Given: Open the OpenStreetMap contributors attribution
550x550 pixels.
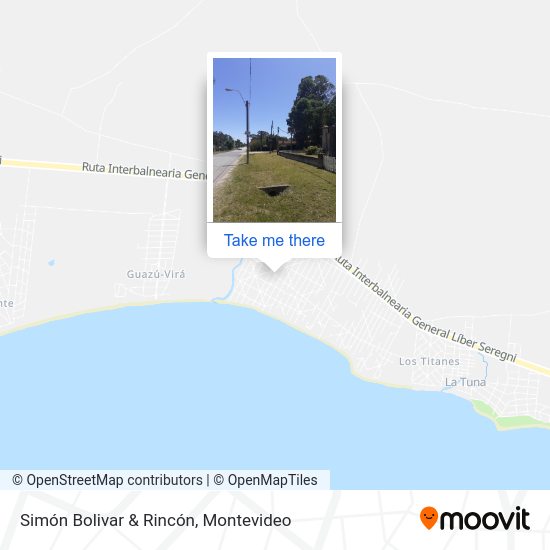Looking at the screenshot, I should point(107,480).
